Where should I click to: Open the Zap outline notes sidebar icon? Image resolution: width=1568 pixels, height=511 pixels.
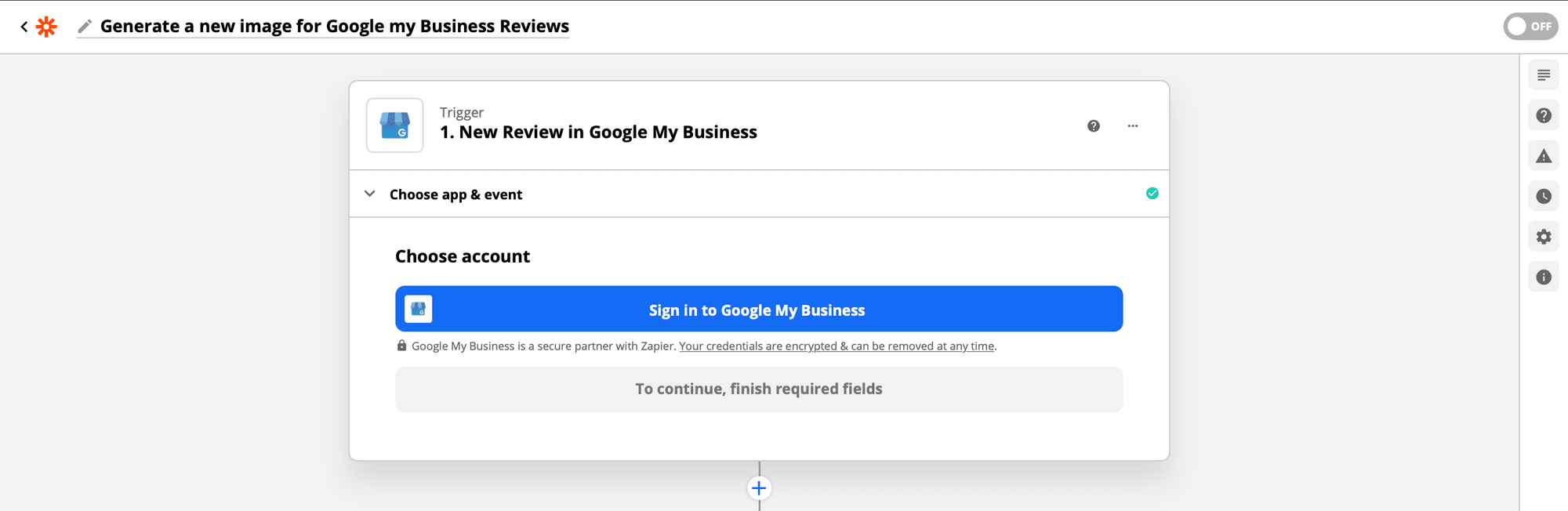tap(1544, 75)
